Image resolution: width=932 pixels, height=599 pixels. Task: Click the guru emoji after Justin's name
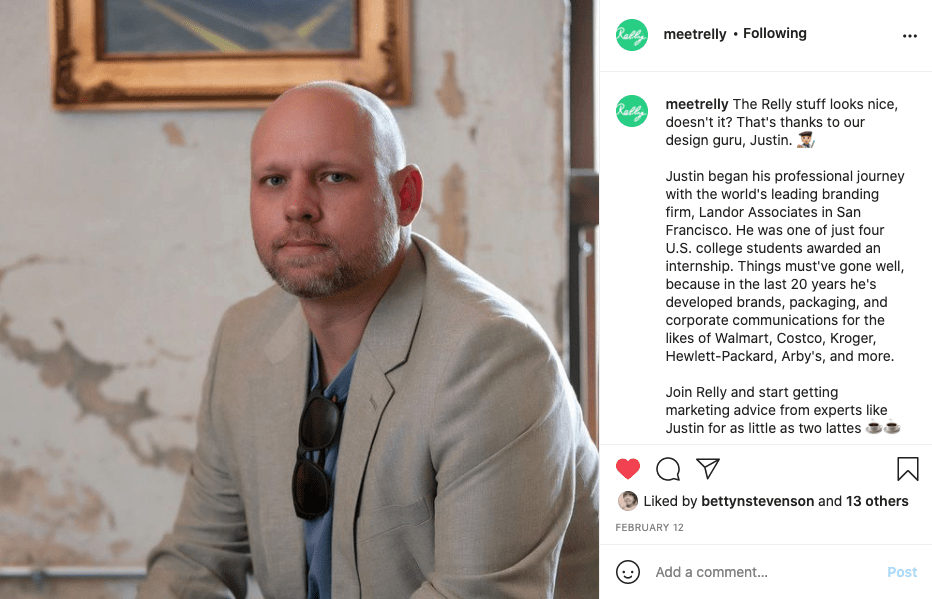coord(805,140)
